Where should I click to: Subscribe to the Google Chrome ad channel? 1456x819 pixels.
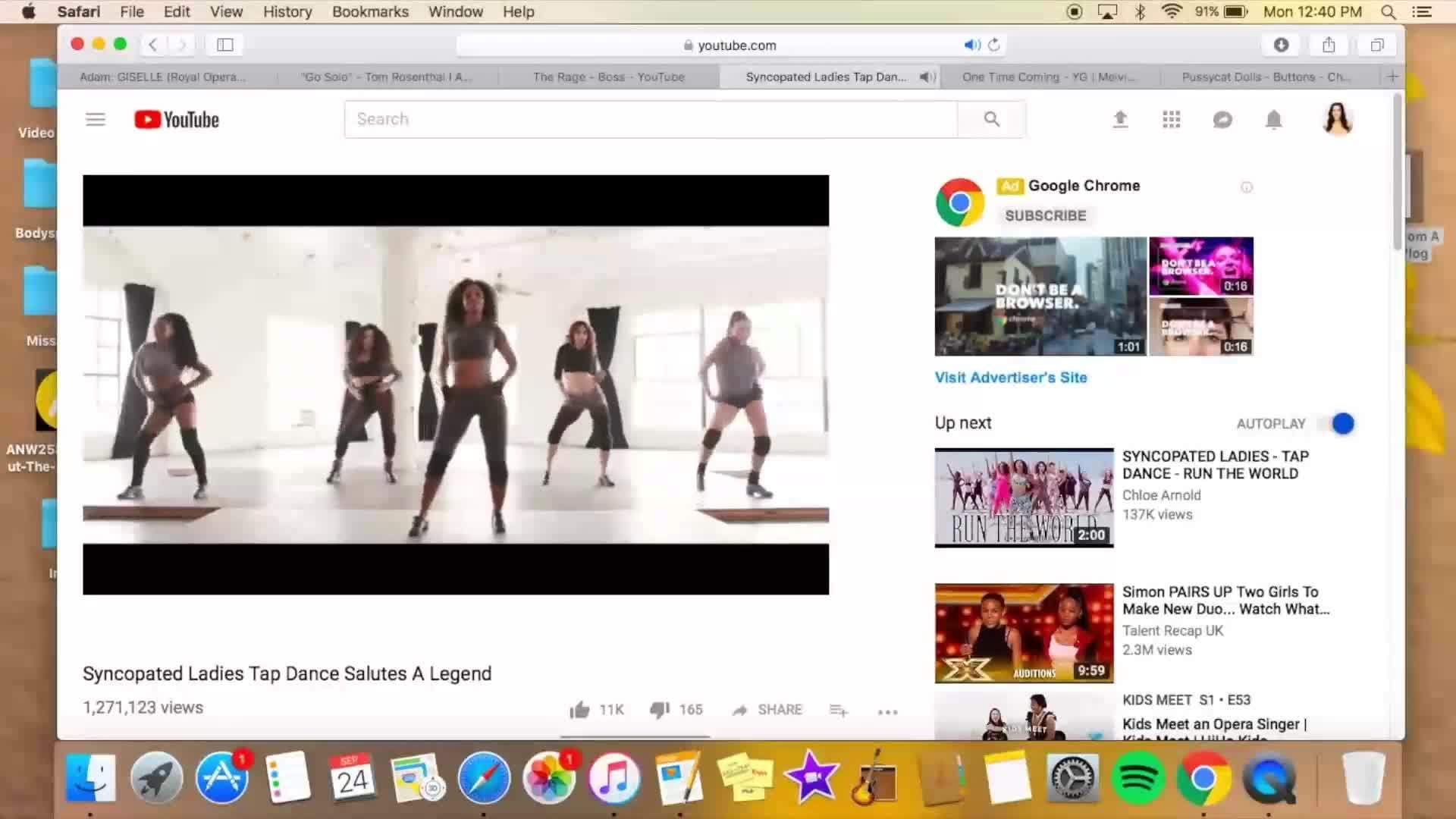(1045, 215)
